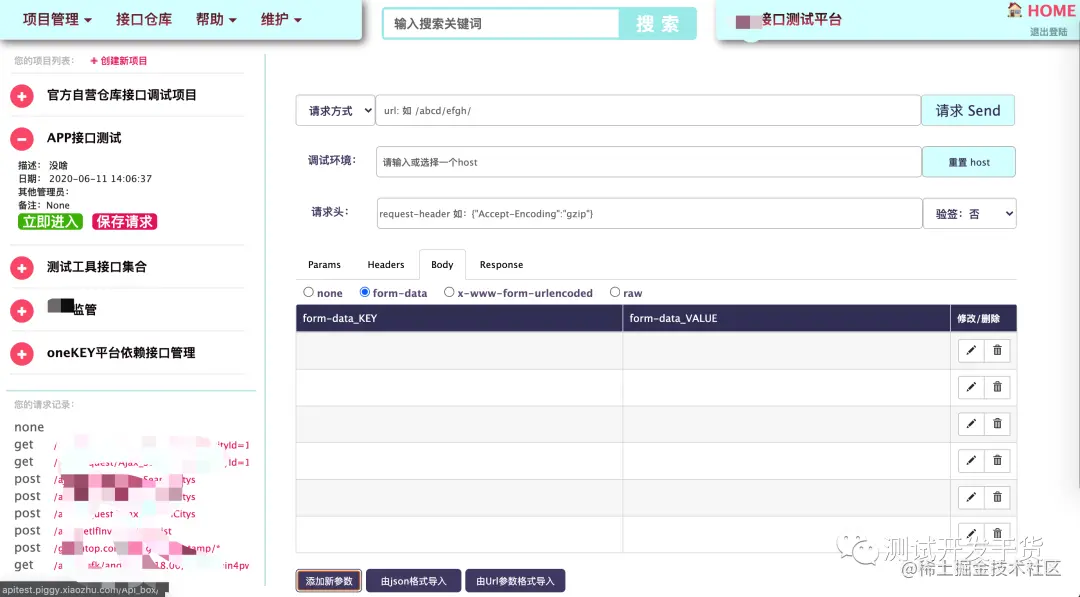Click edit pencil in fifth form-data row
Screen dimensions: 1080x597
pos(971,497)
